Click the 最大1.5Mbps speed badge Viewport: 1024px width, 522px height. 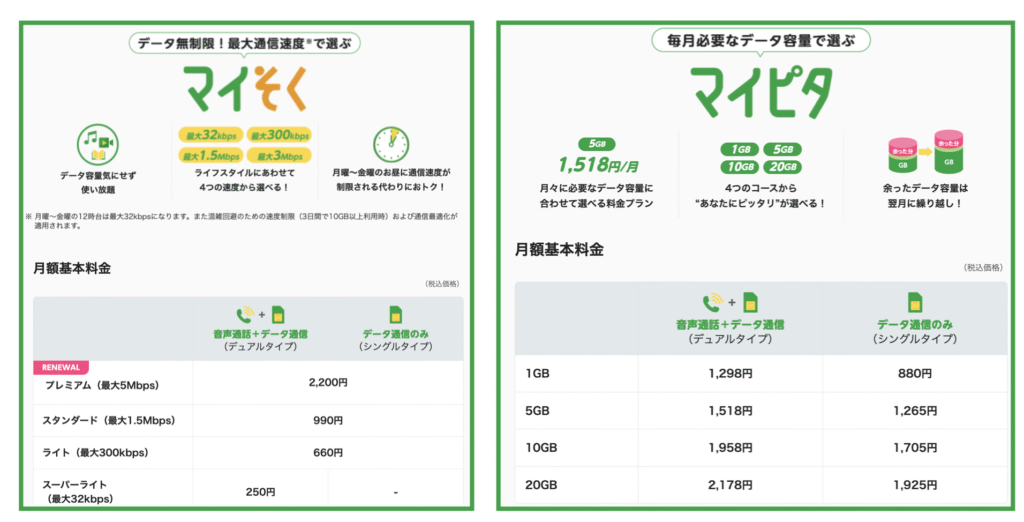pos(211,155)
